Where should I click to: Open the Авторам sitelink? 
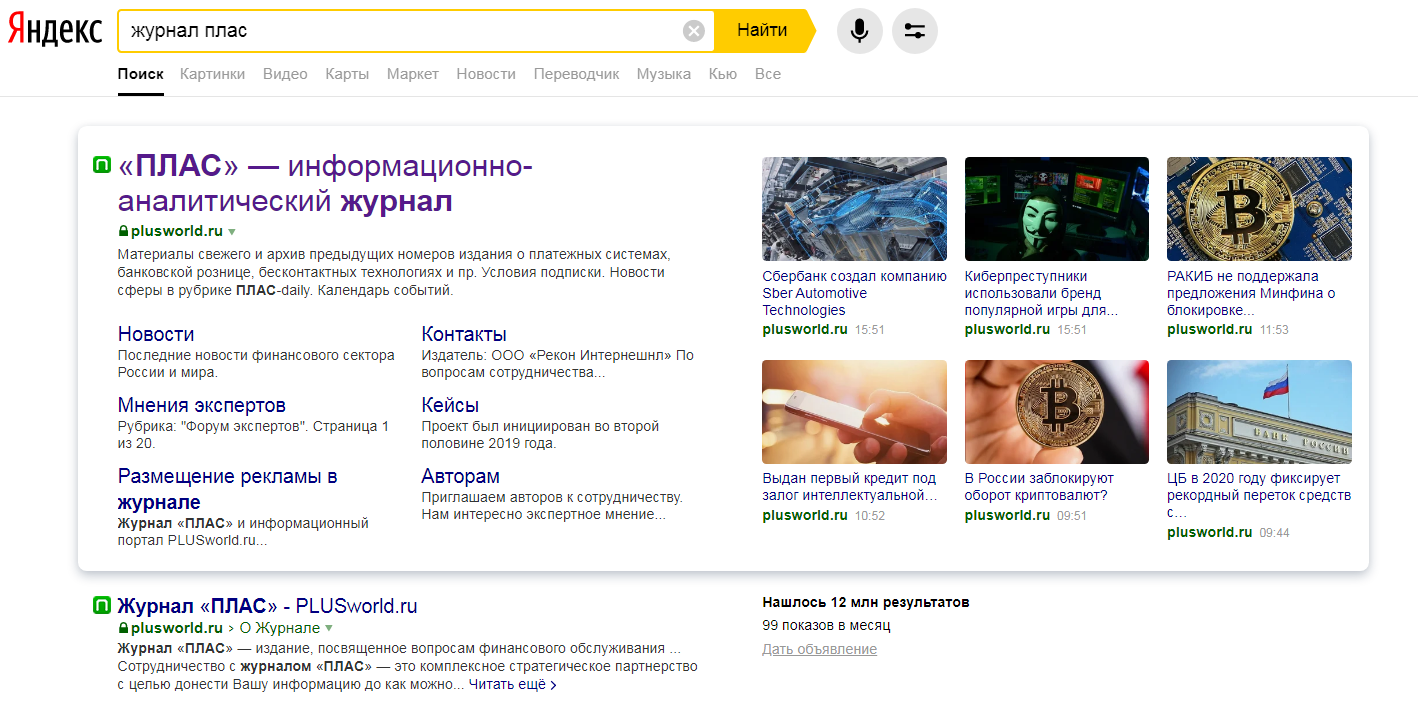(x=461, y=476)
